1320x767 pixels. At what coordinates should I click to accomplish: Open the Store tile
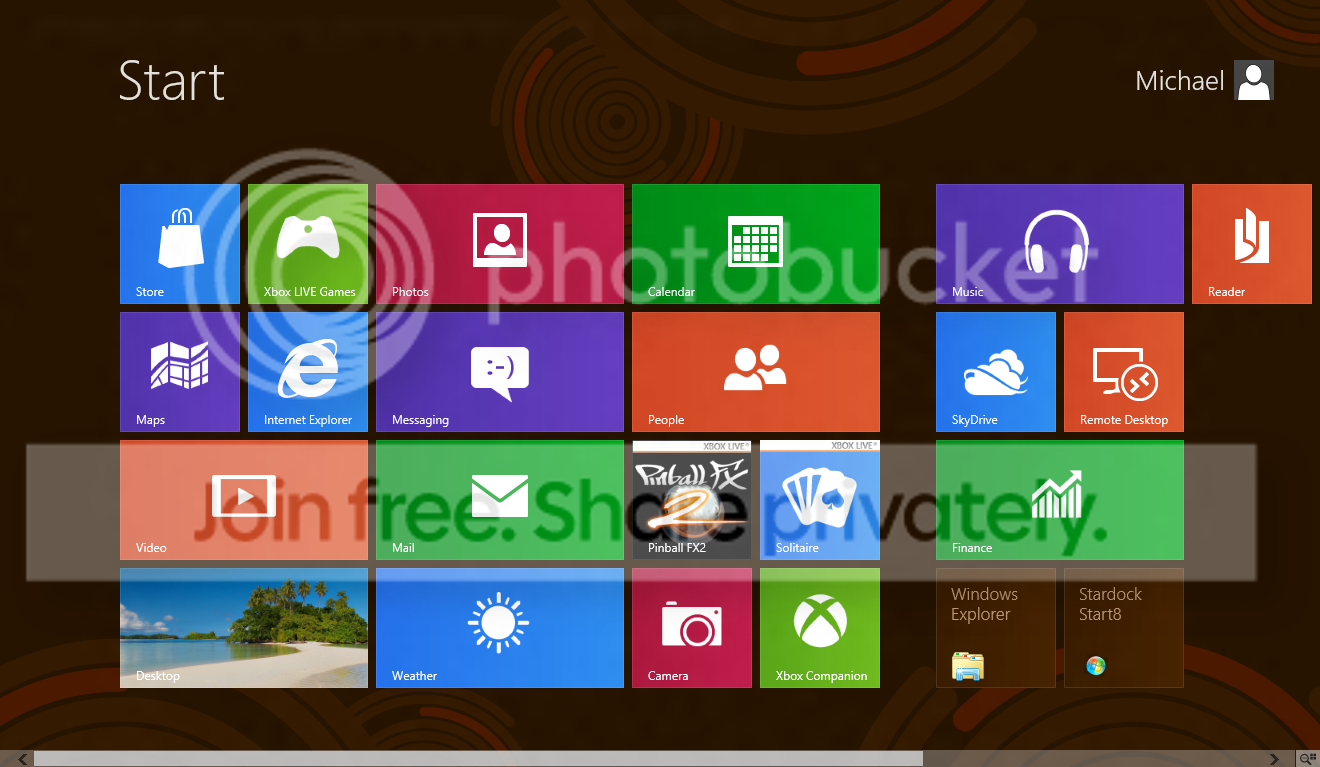coord(180,244)
